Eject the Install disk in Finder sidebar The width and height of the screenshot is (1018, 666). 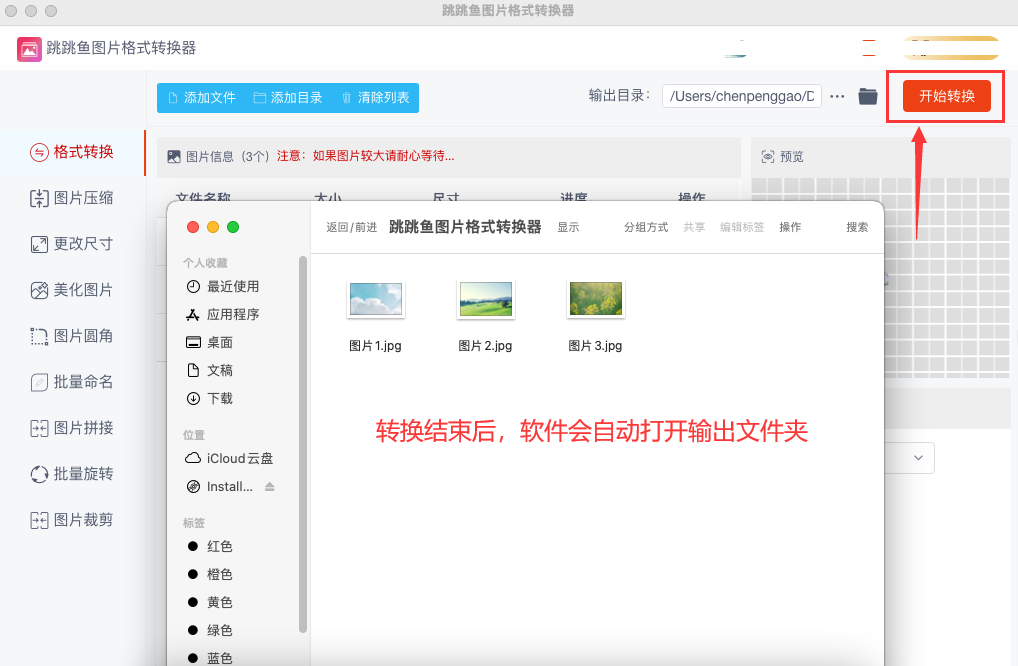pyautogui.click(x=269, y=487)
